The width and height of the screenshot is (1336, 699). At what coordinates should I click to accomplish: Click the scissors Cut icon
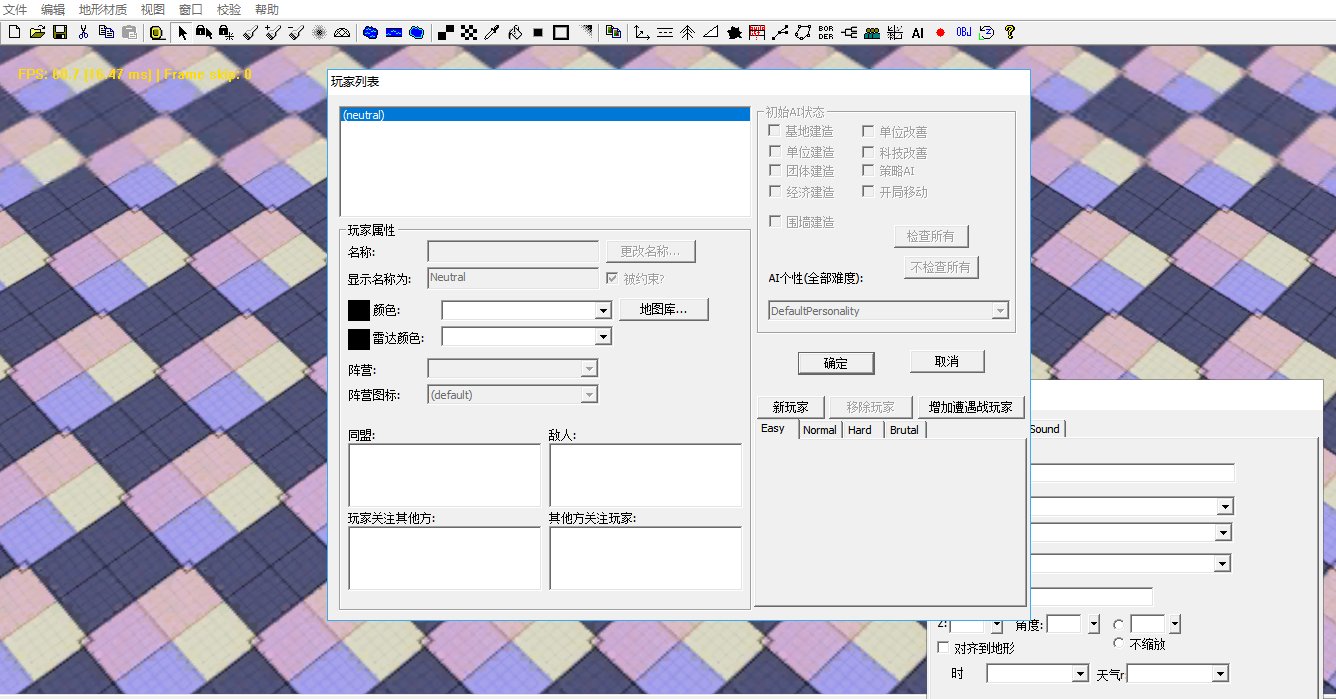click(84, 32)
